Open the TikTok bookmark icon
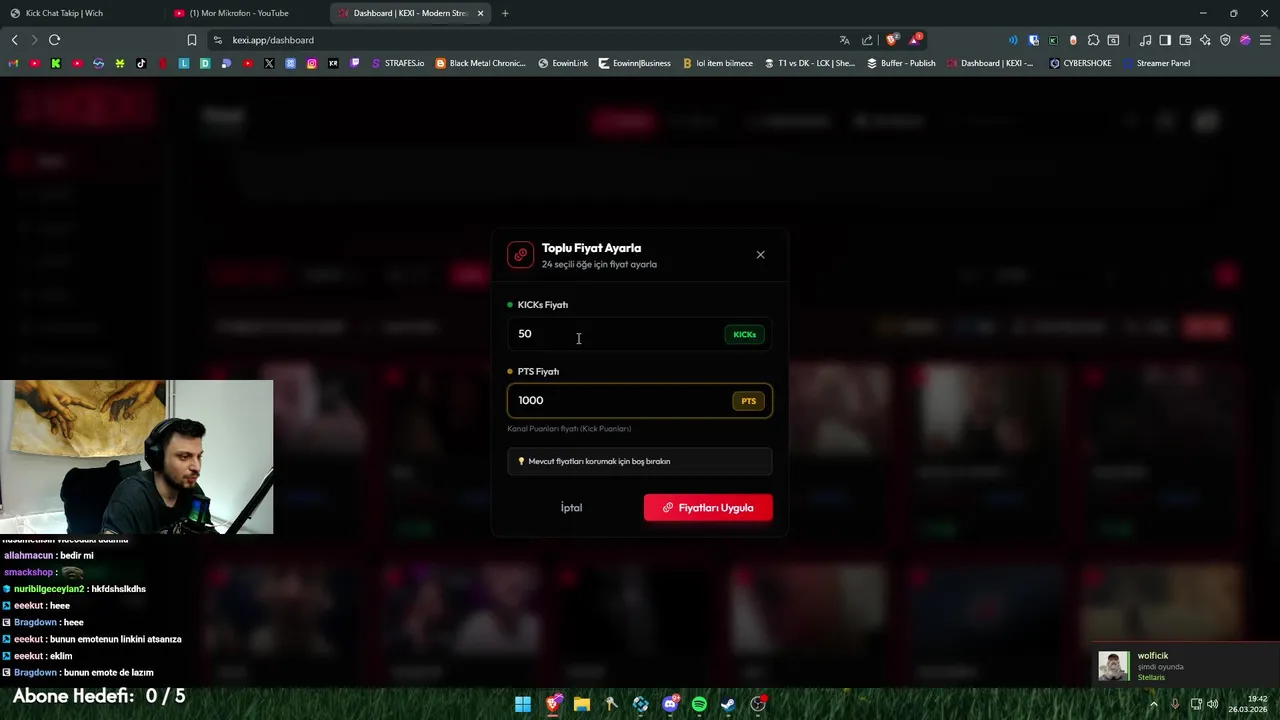The height and width of the screenshot is (720, 1280). point(141,63)
